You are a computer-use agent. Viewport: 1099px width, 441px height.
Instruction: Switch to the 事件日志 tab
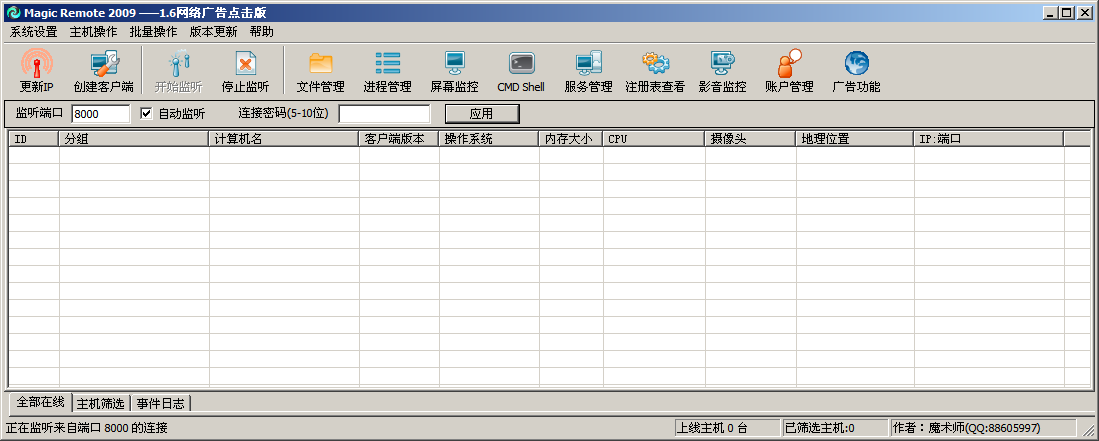[160, 403]
